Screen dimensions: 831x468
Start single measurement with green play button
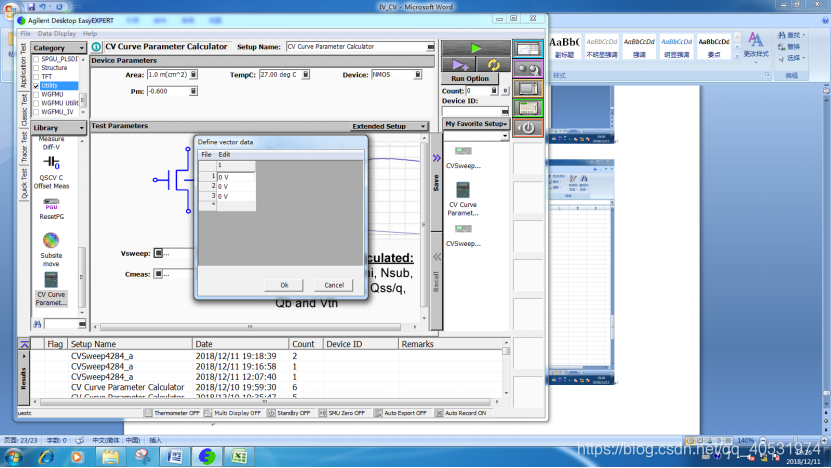(x=475, y=48)
